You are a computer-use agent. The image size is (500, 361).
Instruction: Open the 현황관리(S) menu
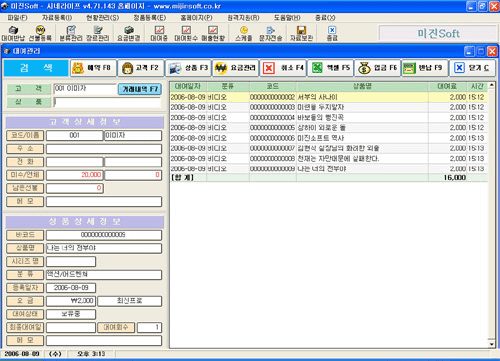click(x=102, y=18)
